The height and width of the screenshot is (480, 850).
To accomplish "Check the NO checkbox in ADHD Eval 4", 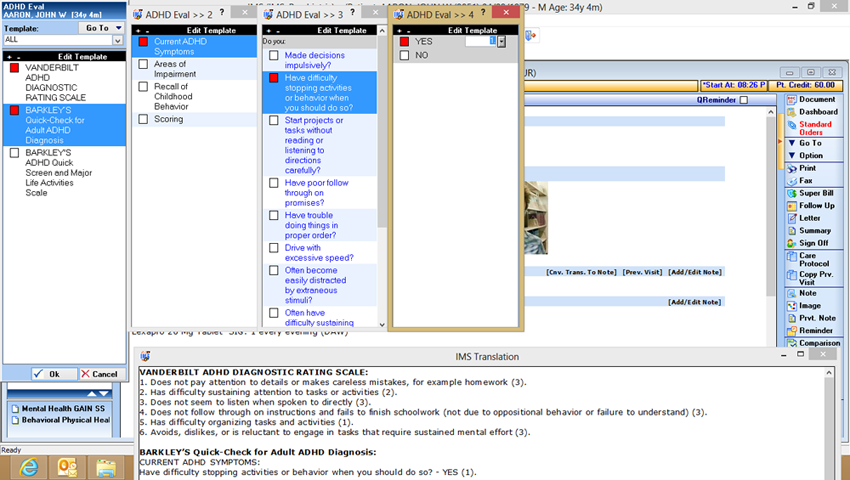I will (x=404, y=55).
